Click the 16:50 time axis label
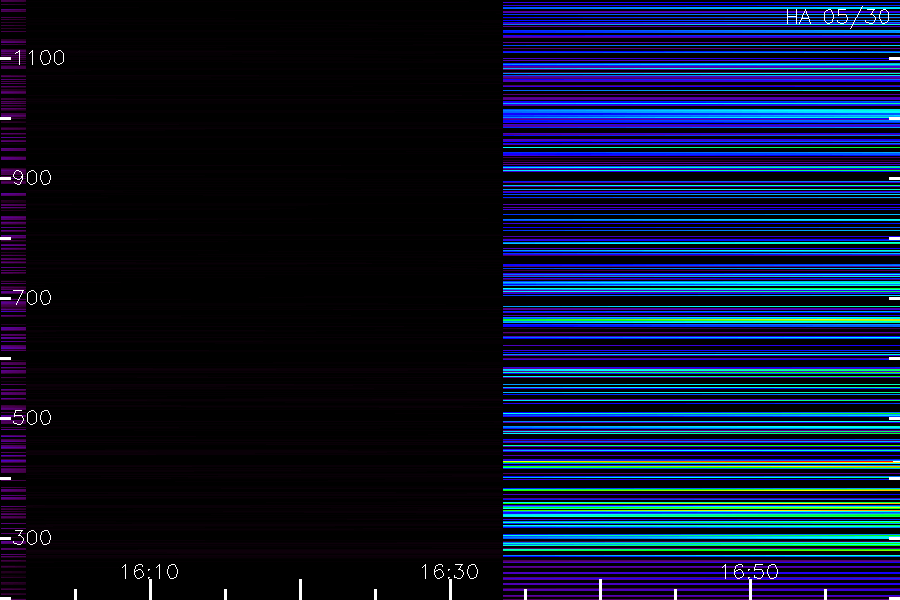Image resolution: width=900 pixels, height=600 pixels. point(750,572)
